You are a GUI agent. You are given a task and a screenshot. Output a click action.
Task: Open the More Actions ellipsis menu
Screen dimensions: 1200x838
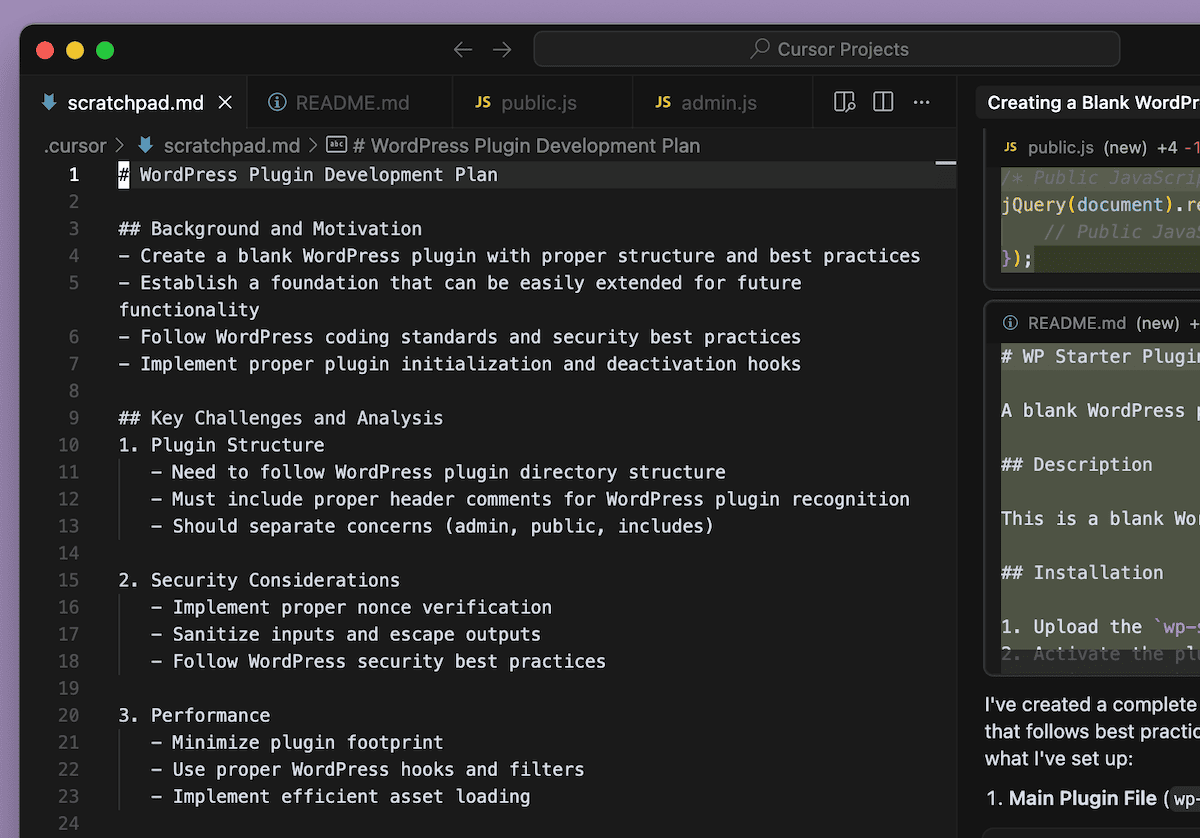pyautogui.click(x=922, y=102)
